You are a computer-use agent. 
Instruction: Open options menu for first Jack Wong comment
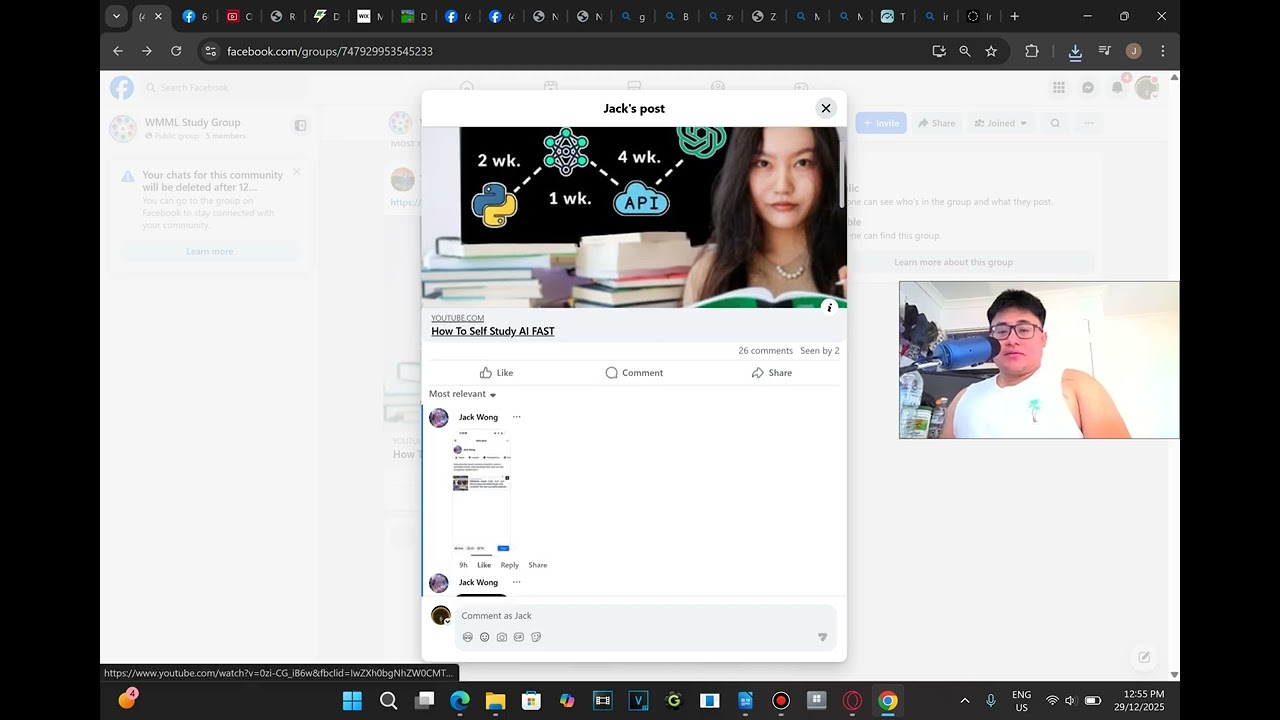click(516, 417)
